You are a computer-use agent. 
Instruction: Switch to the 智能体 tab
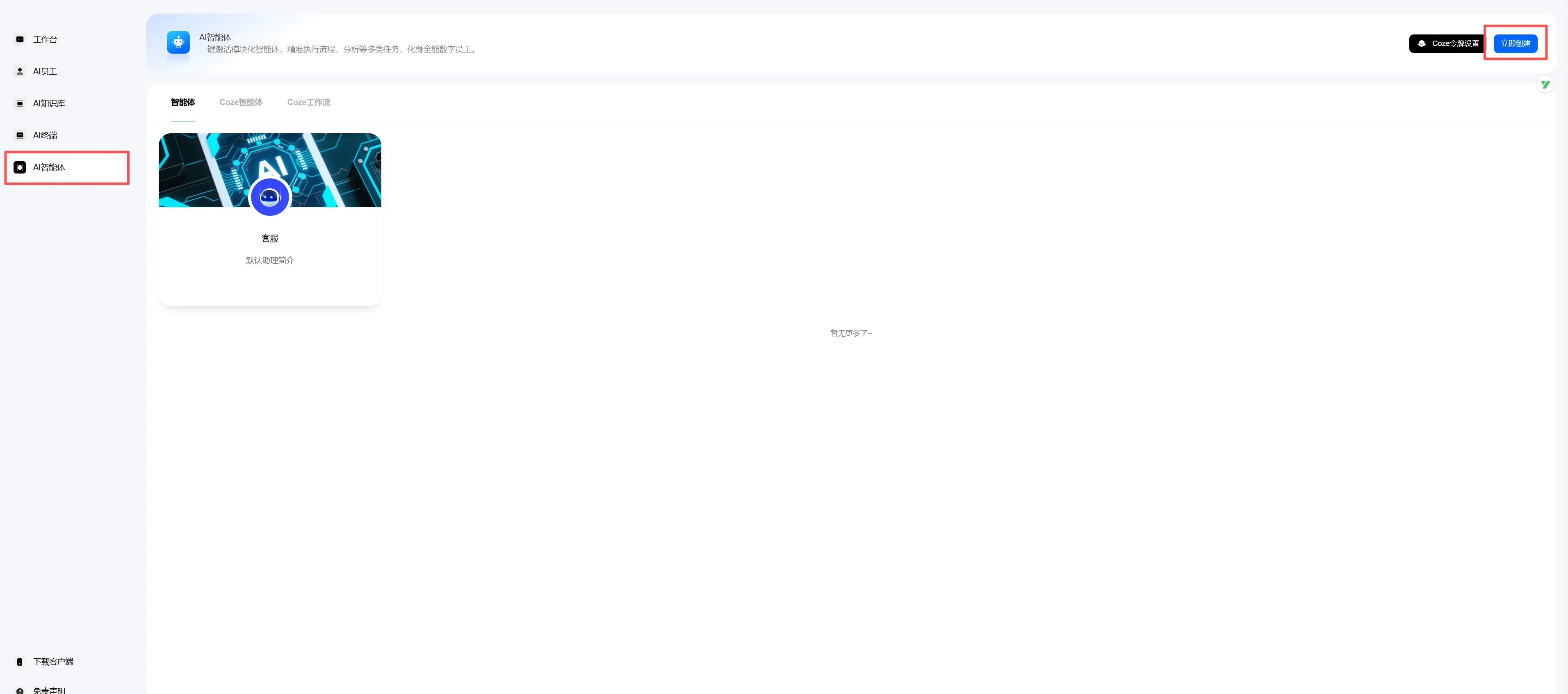coord(182,102)
